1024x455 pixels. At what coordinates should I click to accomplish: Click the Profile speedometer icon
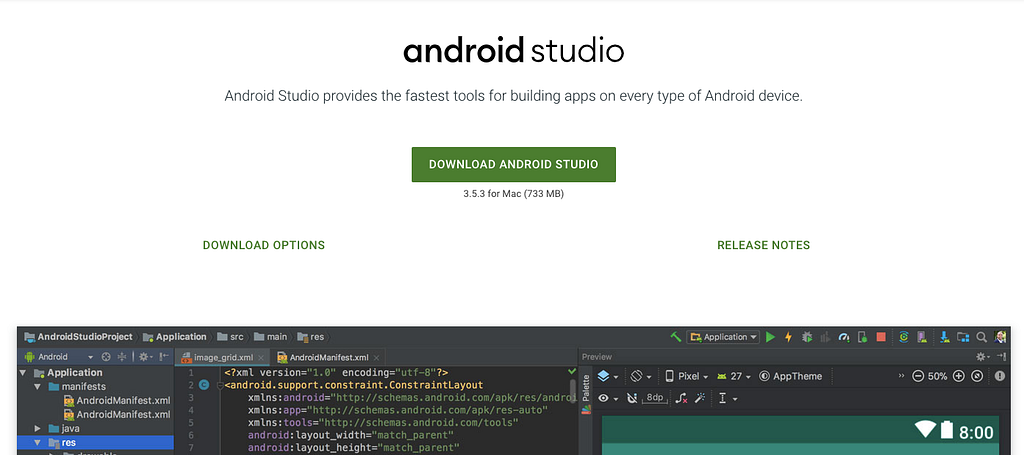844,337
